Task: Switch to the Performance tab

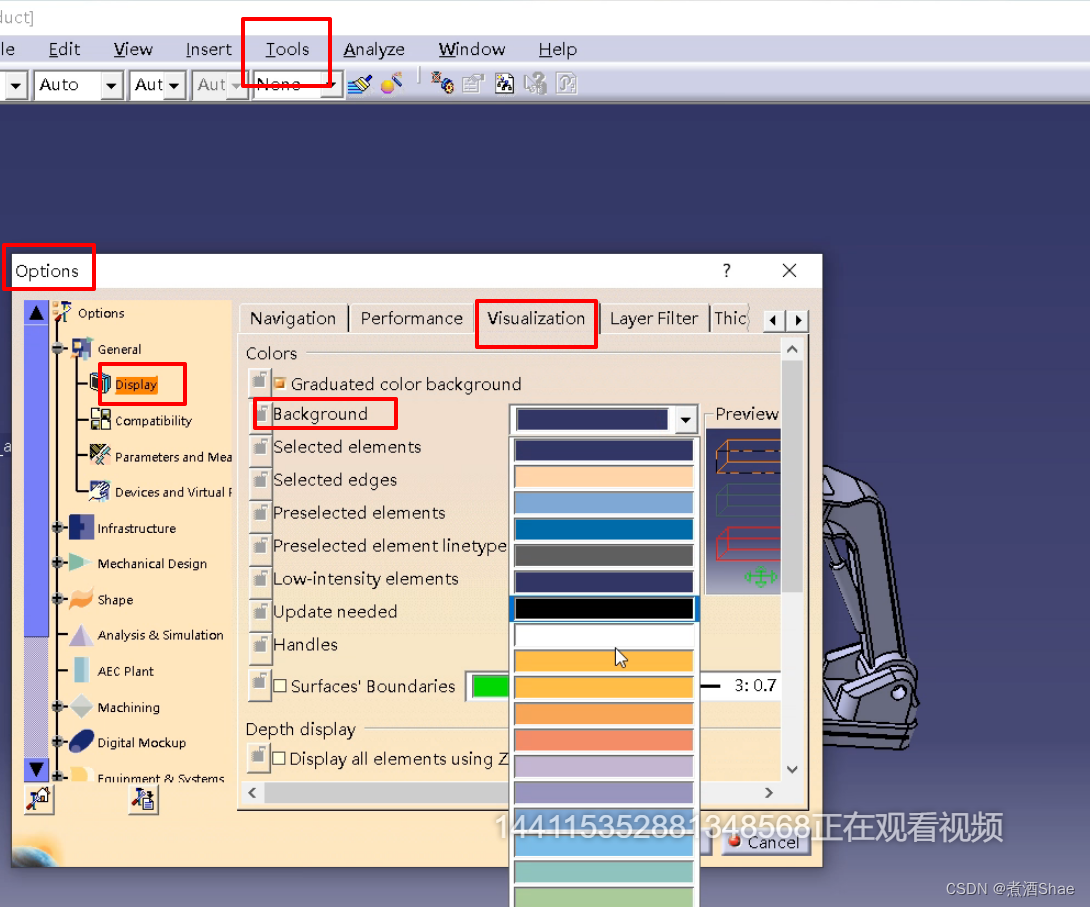Action: tap(411, 318)
